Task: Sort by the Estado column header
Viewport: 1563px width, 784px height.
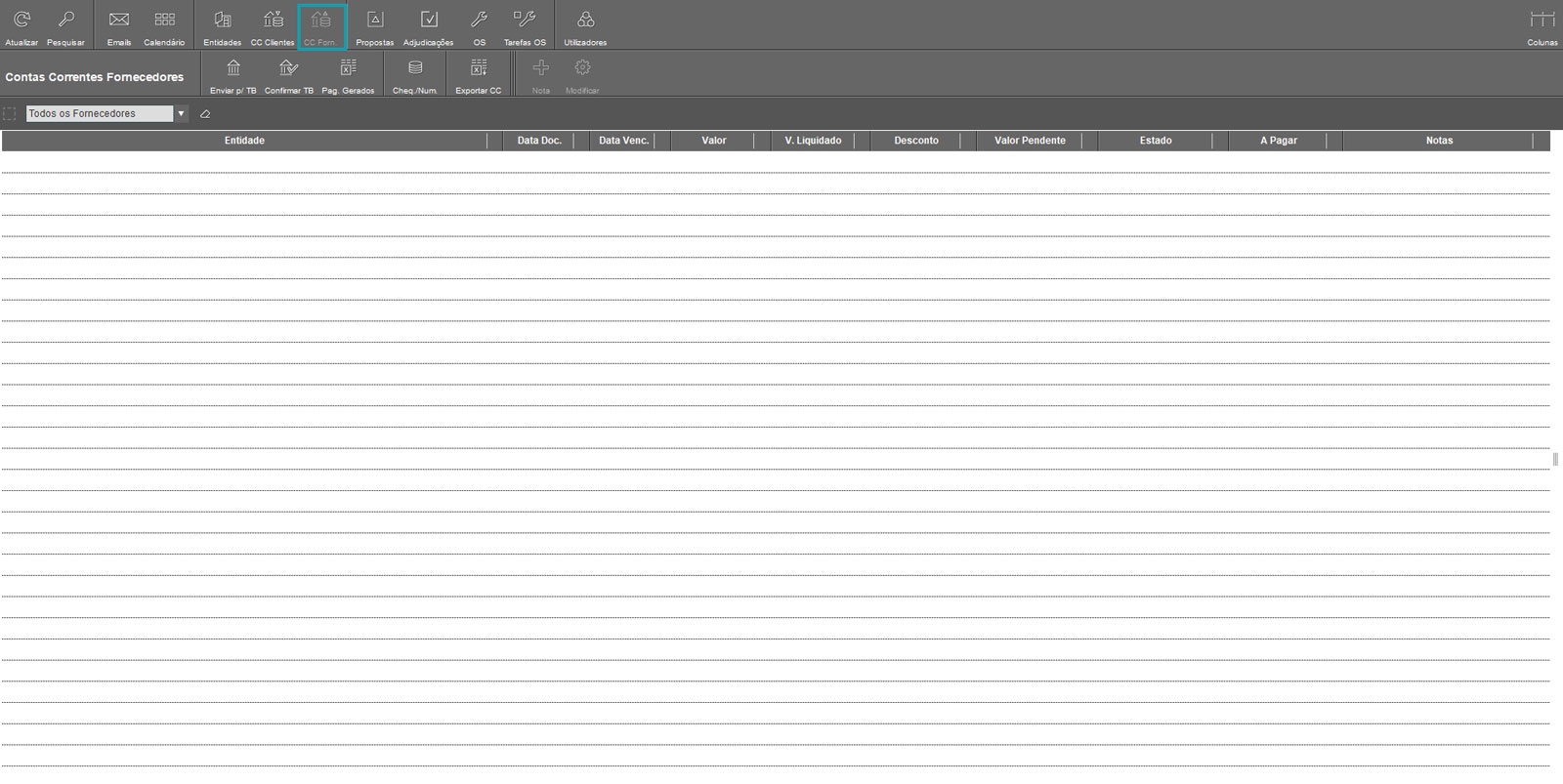Action: [x=1156, y=141]
